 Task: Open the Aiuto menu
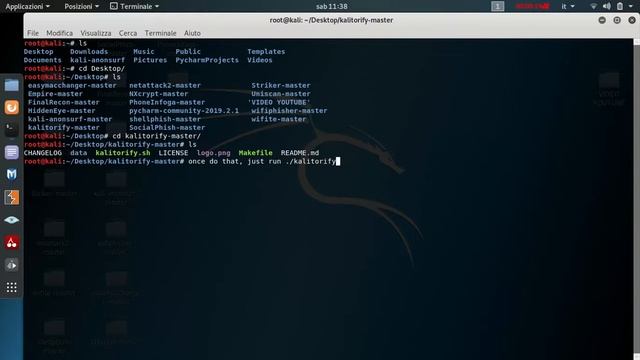pyautogui.click(x=192, y=33)
